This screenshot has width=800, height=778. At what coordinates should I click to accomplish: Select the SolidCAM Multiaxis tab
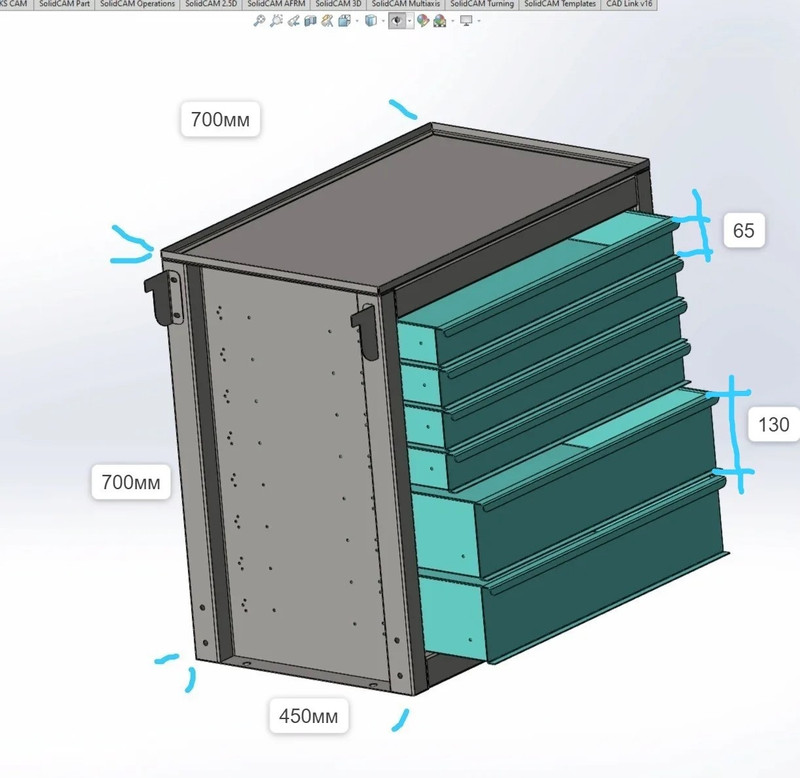point(405,4)
